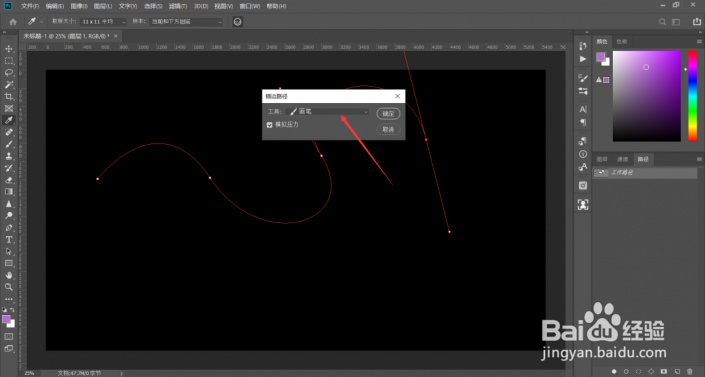Search icon in top-right bar
Viewport: 705px width, 377px height.
coord(662,22)
